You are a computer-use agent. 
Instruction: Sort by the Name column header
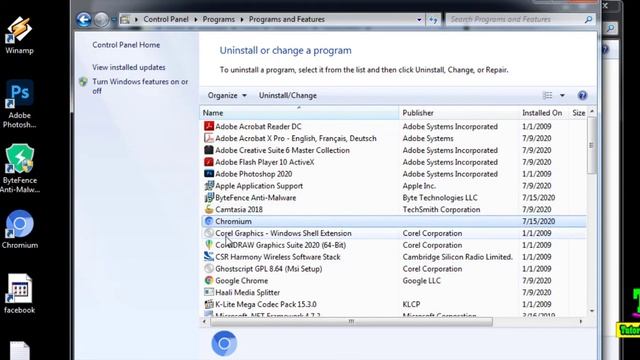click(x=299, y=113)
